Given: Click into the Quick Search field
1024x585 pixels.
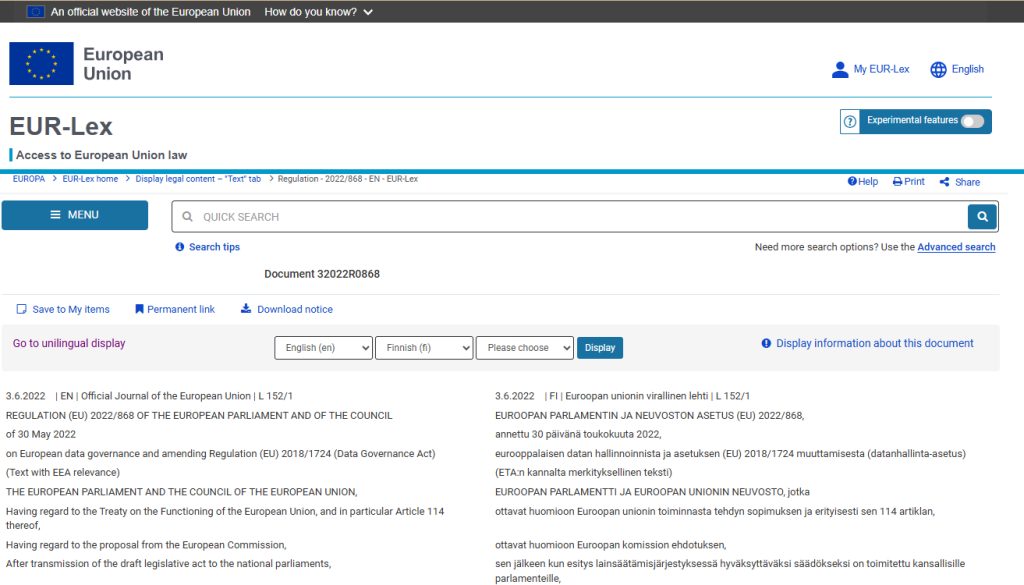Looking at the screenshot, I should point(570,217).
